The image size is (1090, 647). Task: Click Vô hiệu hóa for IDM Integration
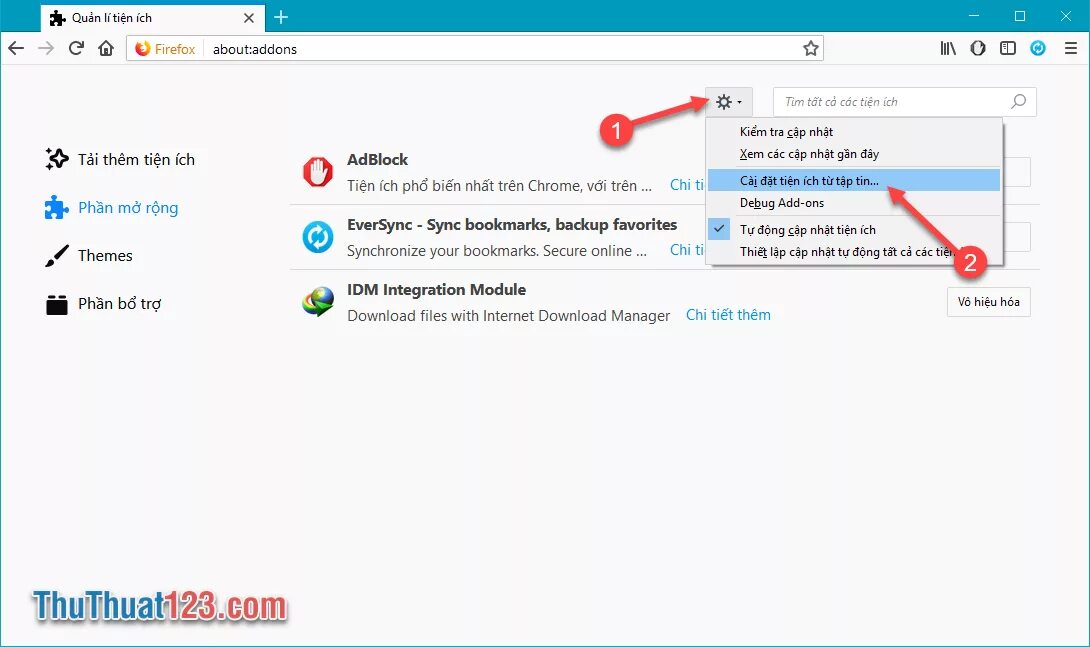(989, 302)
